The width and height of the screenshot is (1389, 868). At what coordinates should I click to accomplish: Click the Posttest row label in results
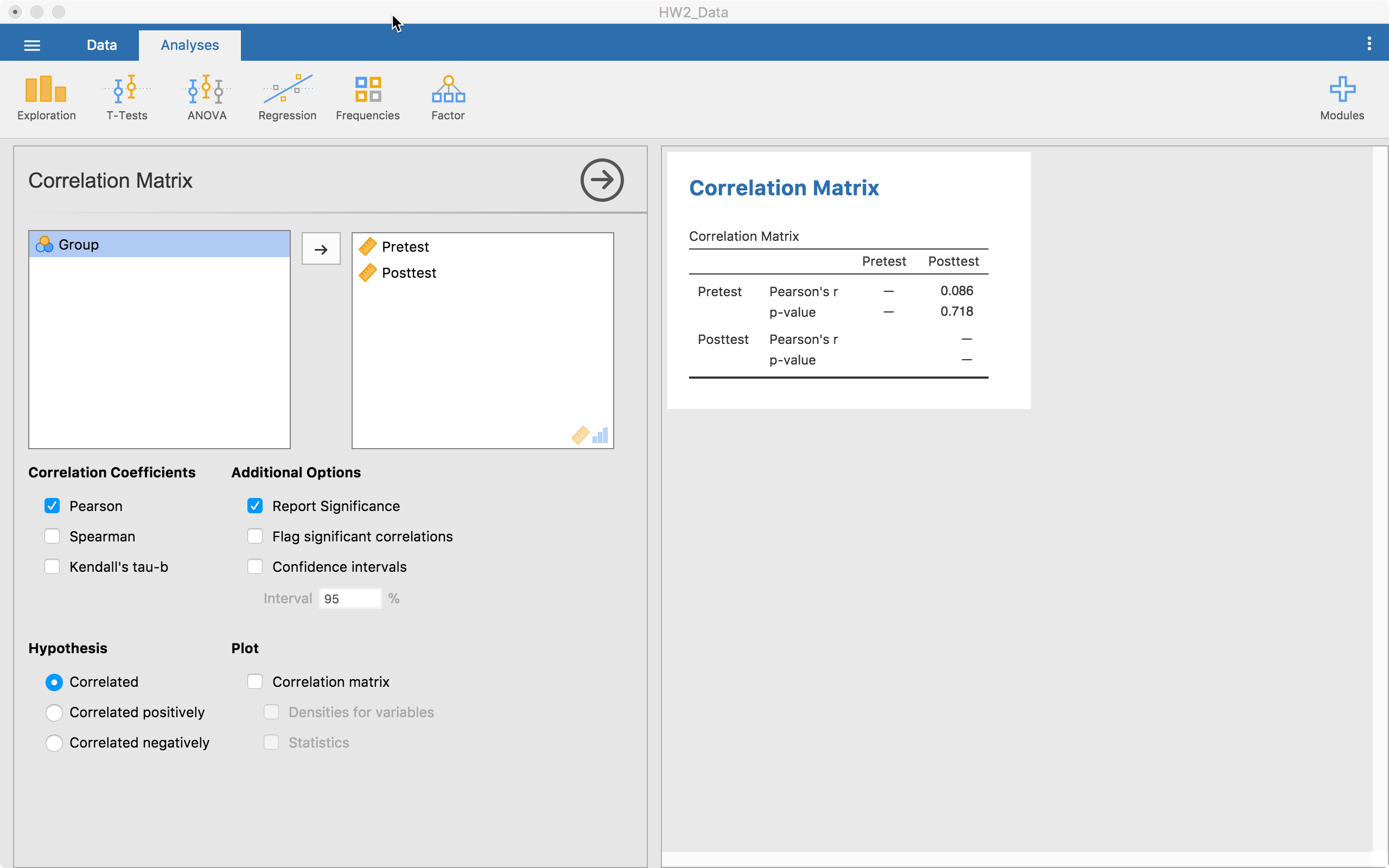tap(723, 339)
